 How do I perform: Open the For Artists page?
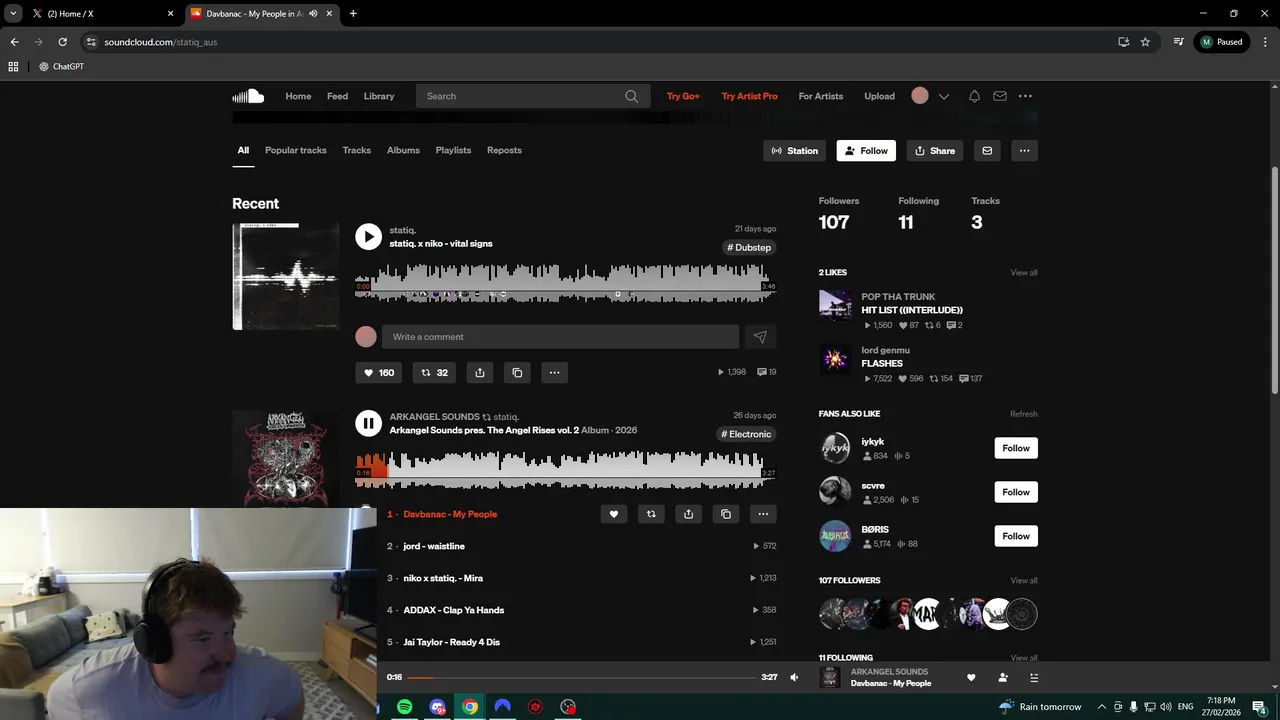[821, 96]
